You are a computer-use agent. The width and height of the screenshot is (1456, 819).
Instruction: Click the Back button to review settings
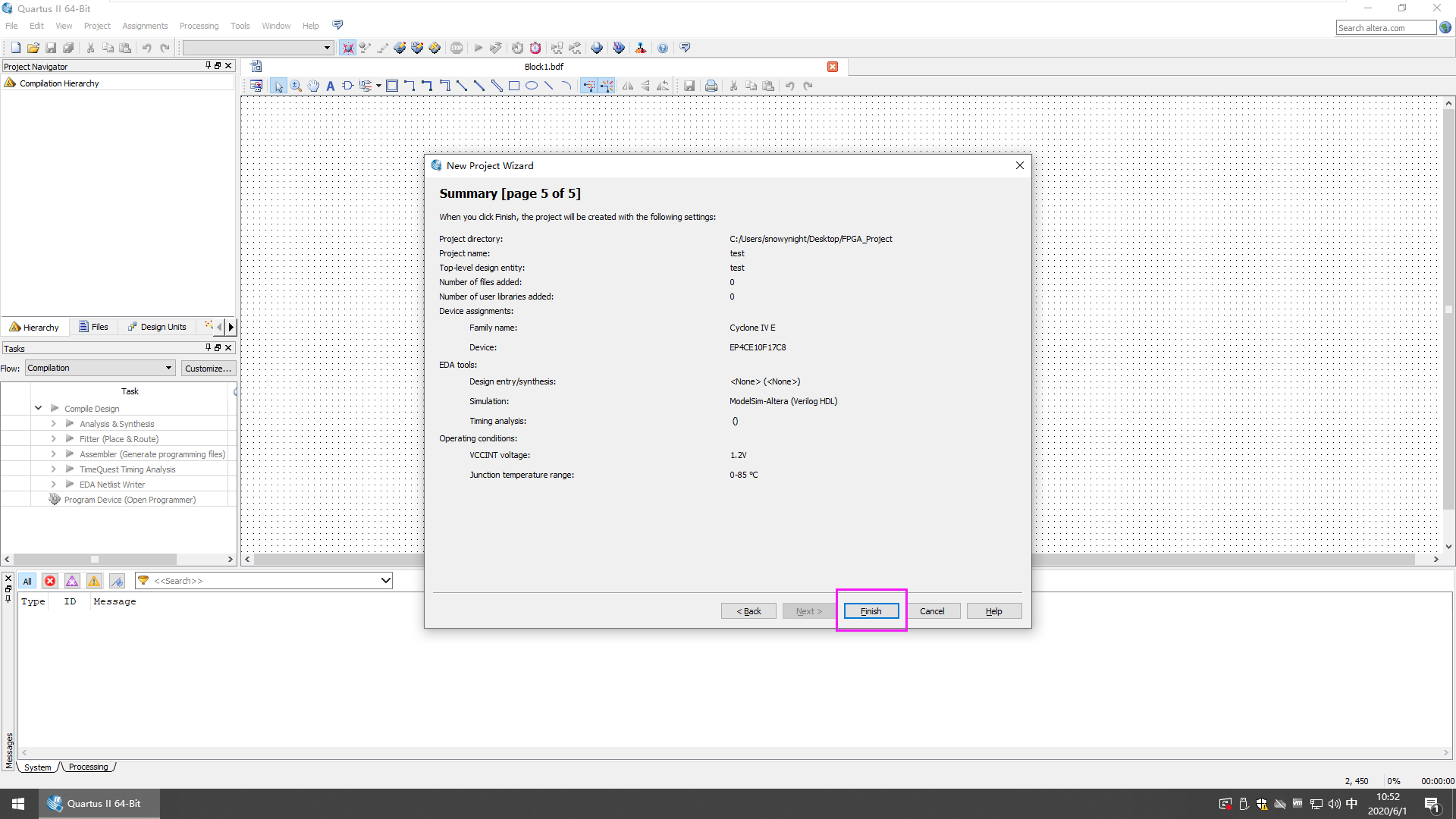pos(748,611)
